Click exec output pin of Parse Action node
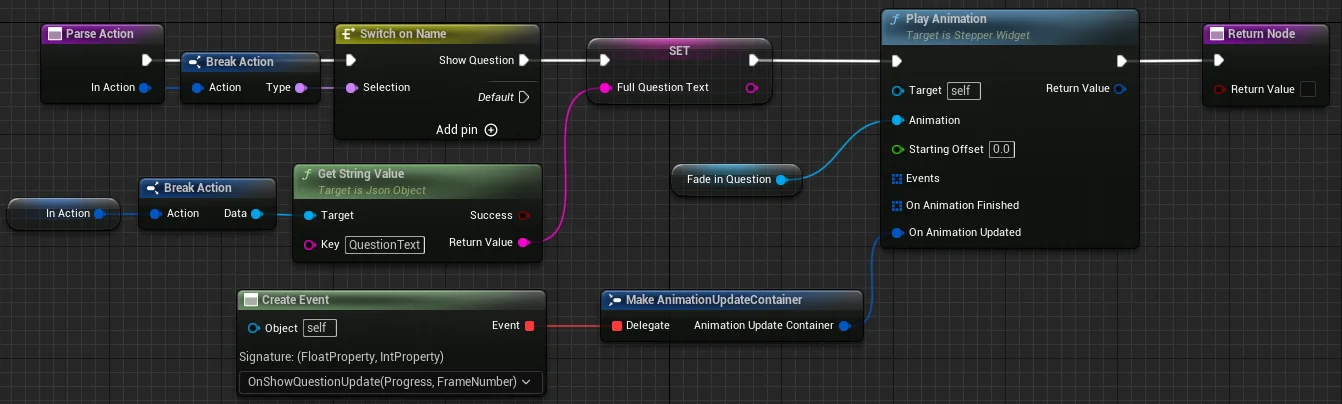 [147, 60]
